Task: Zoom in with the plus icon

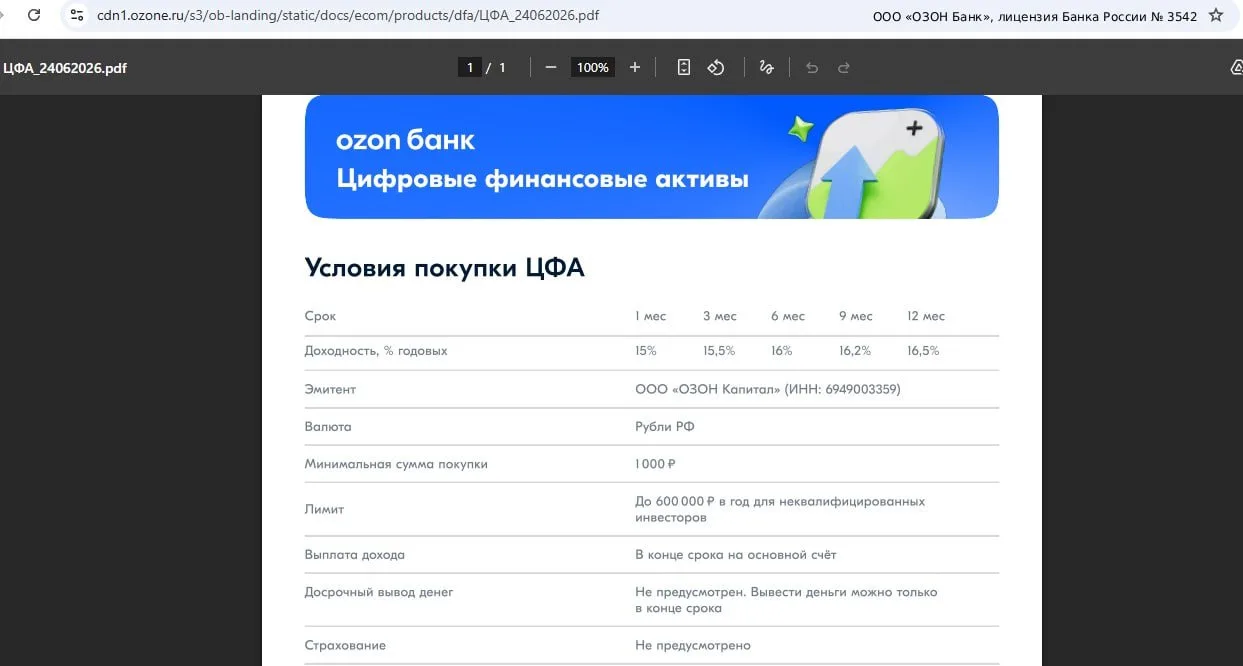Action: (635, 67)
